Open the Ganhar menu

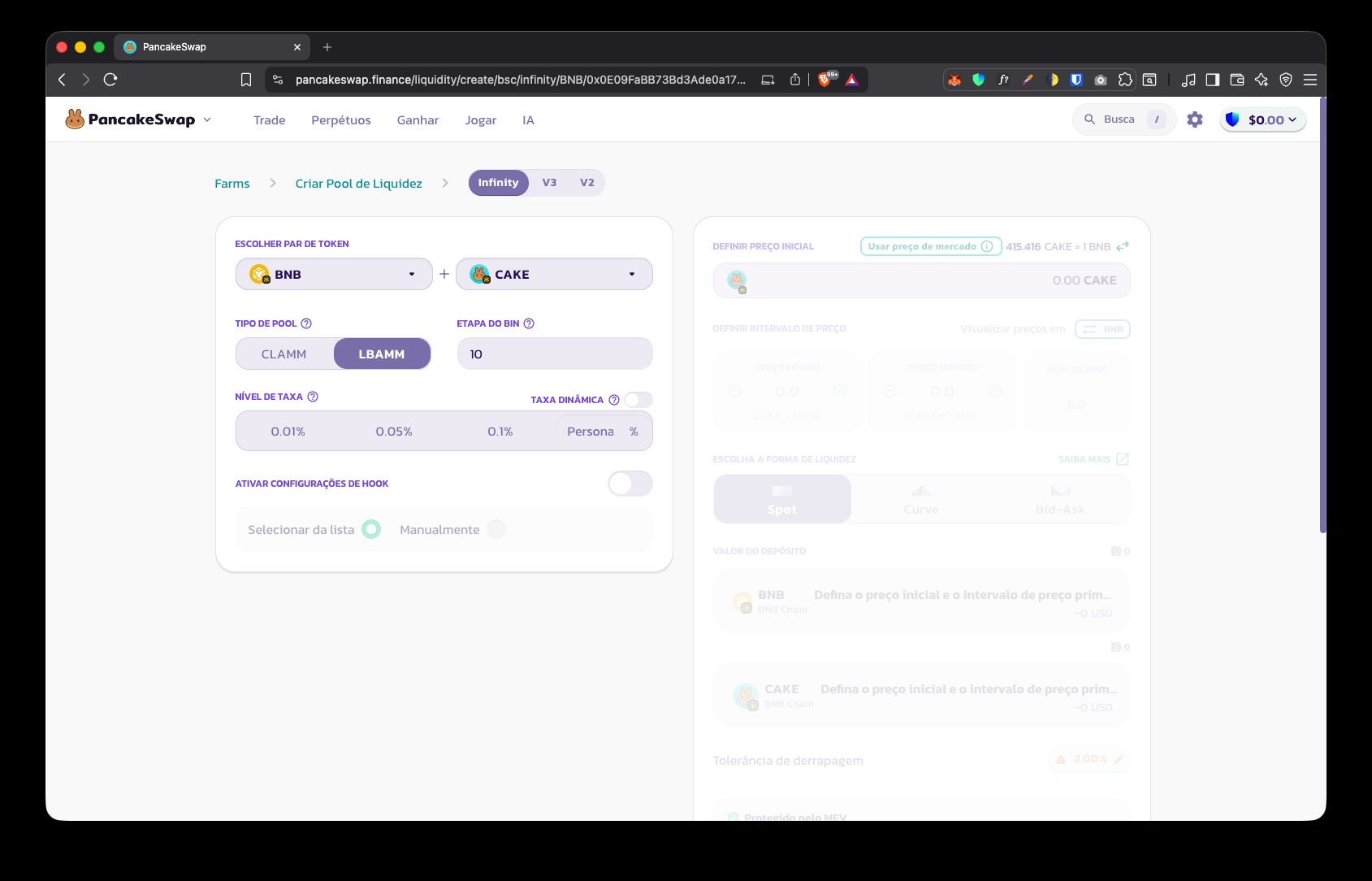click(418, 120)
